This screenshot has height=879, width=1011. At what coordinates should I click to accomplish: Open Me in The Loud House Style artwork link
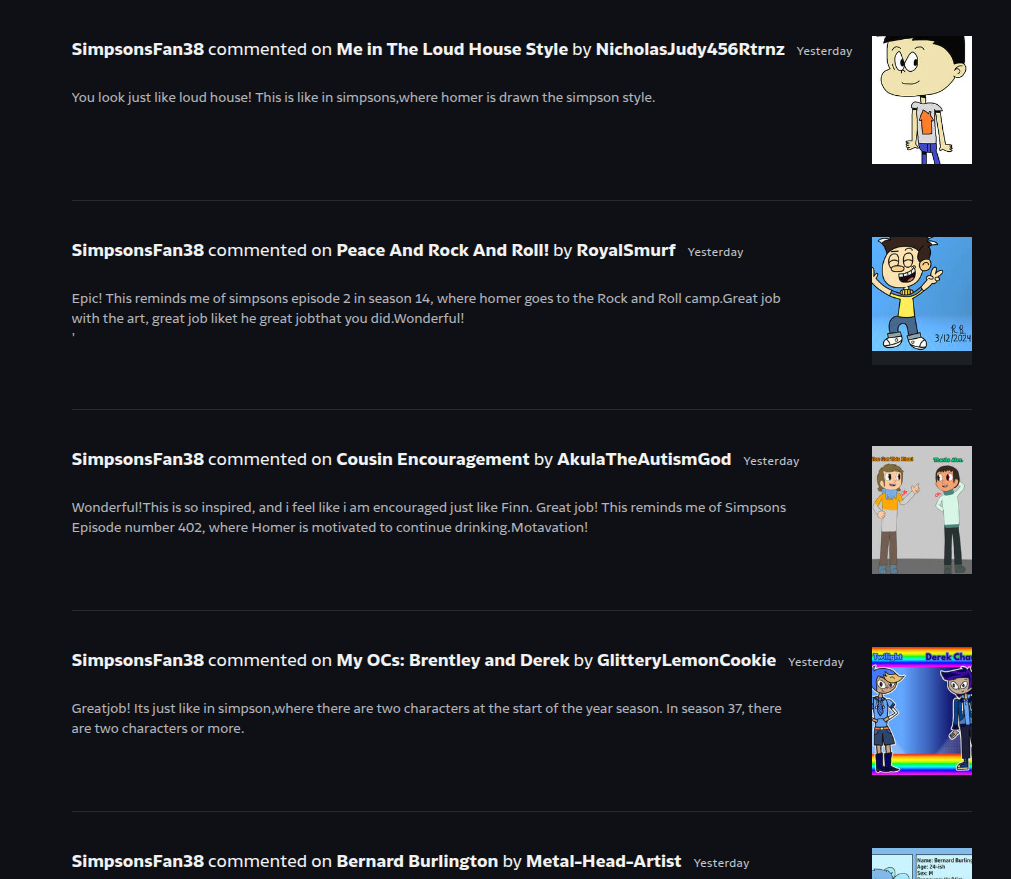pyautogui.click(x=452, y=50)
